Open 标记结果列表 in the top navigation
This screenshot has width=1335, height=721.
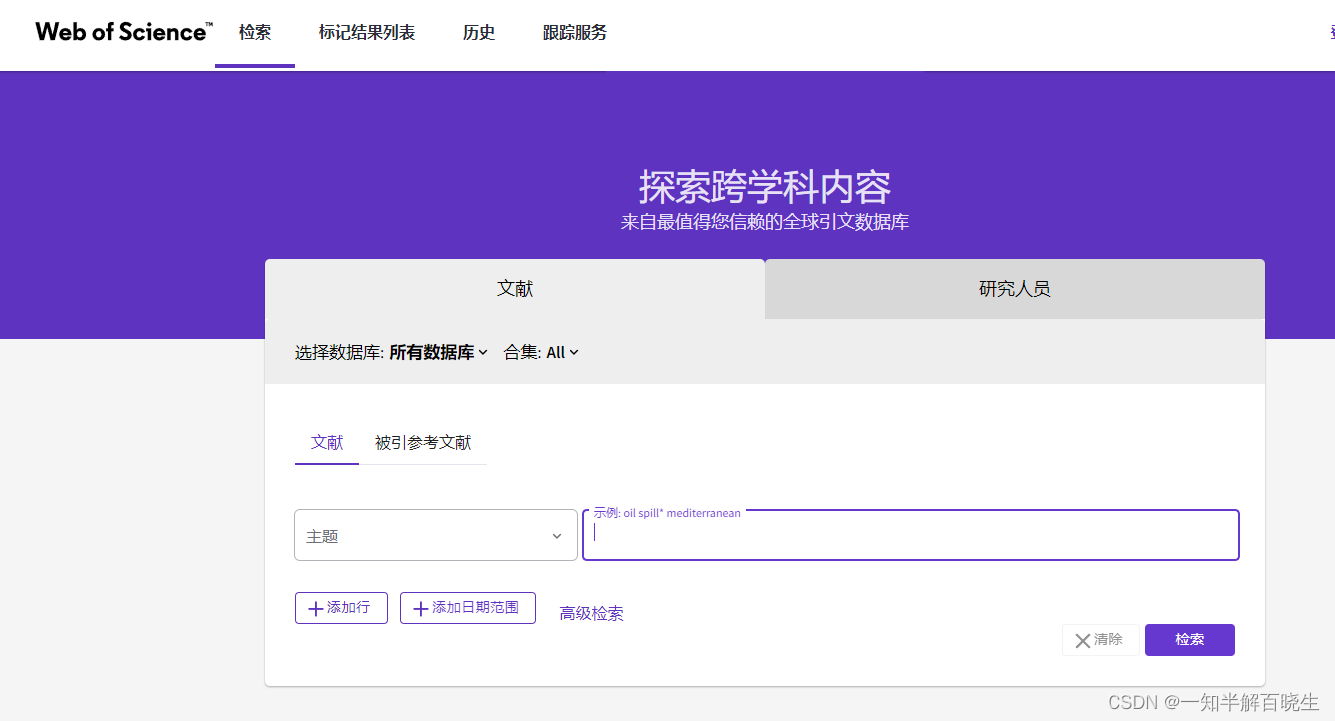pyautogui.click(x=367, y=33)
